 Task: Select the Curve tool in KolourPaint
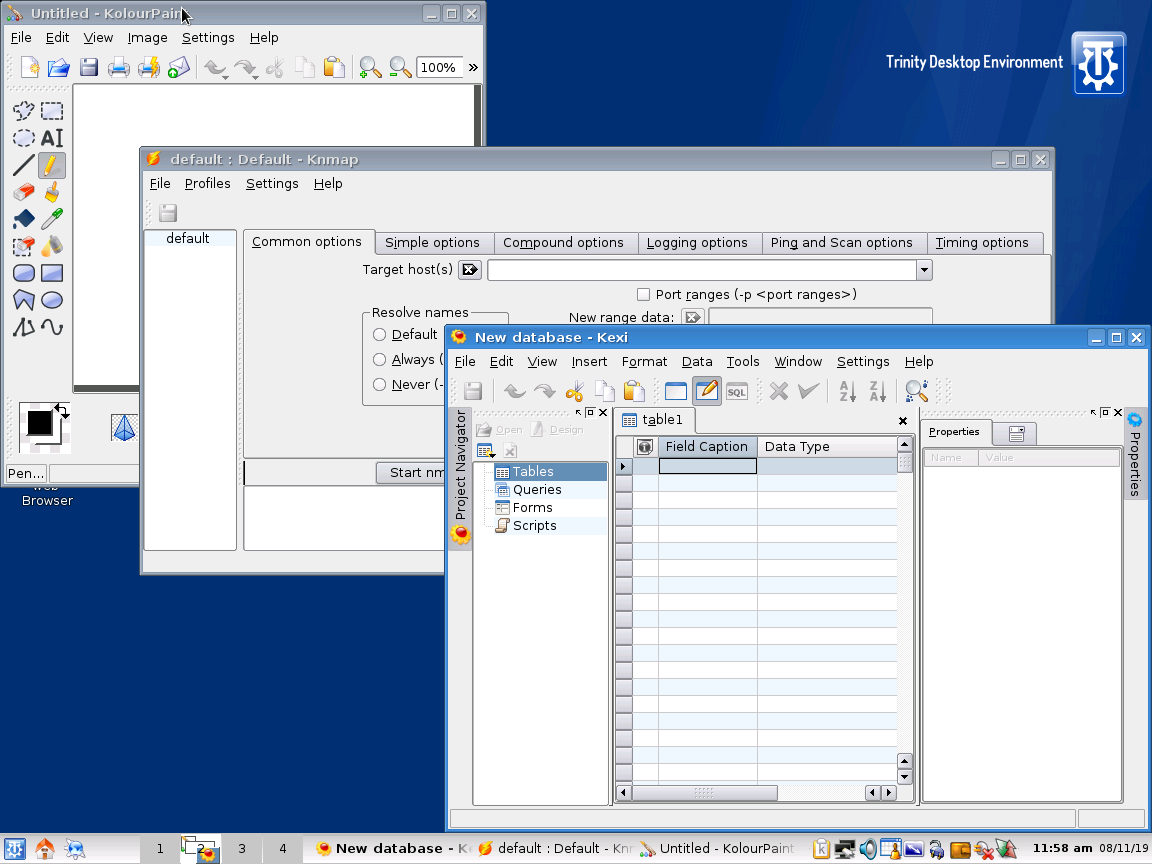point(51,327)
